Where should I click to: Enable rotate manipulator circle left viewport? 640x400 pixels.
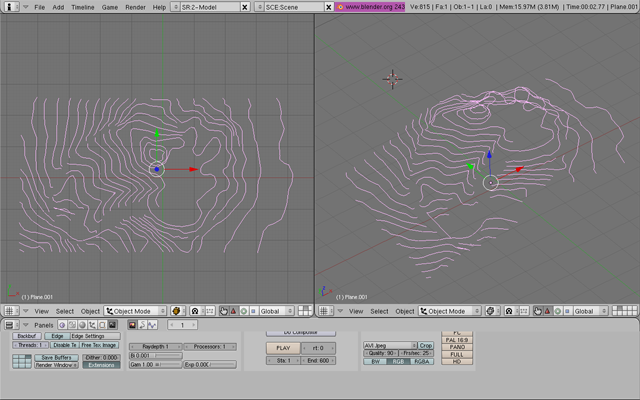click(244, 311)
